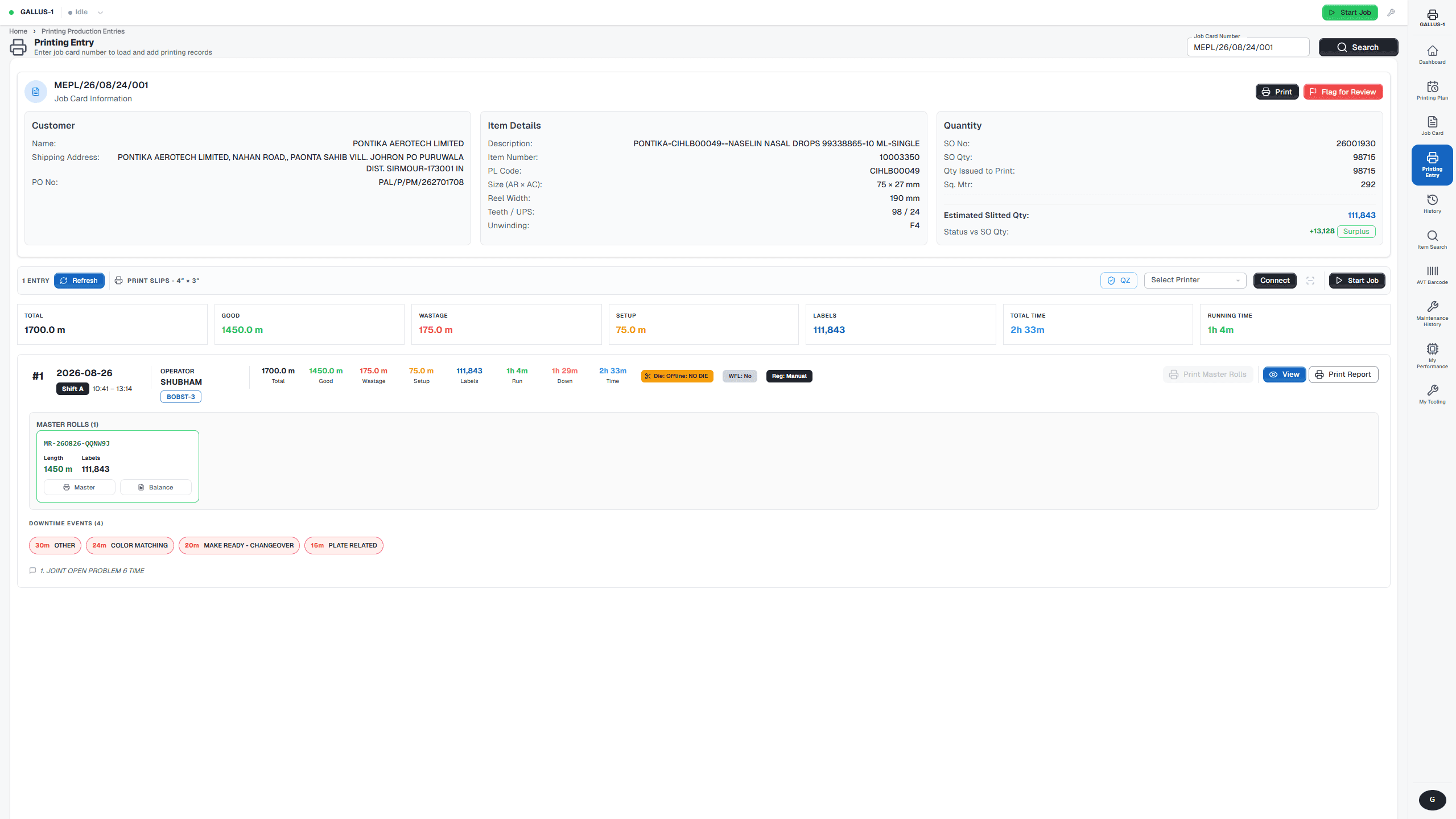Open Item Search in sidebar

pos(1432,240)
